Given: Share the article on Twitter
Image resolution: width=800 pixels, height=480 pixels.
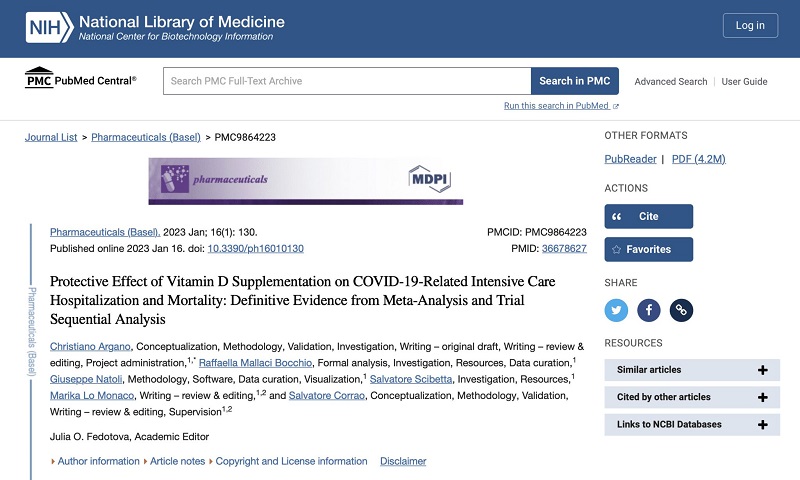Looking at the screenshot, I should (617, 310).
